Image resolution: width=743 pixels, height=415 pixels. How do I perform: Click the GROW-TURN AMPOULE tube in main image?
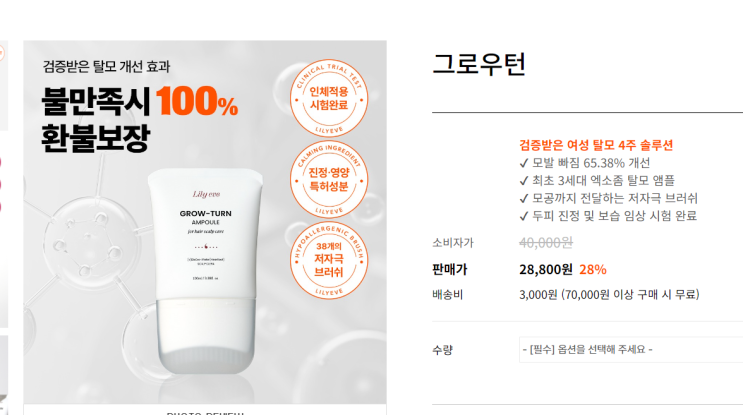(205, 271)
